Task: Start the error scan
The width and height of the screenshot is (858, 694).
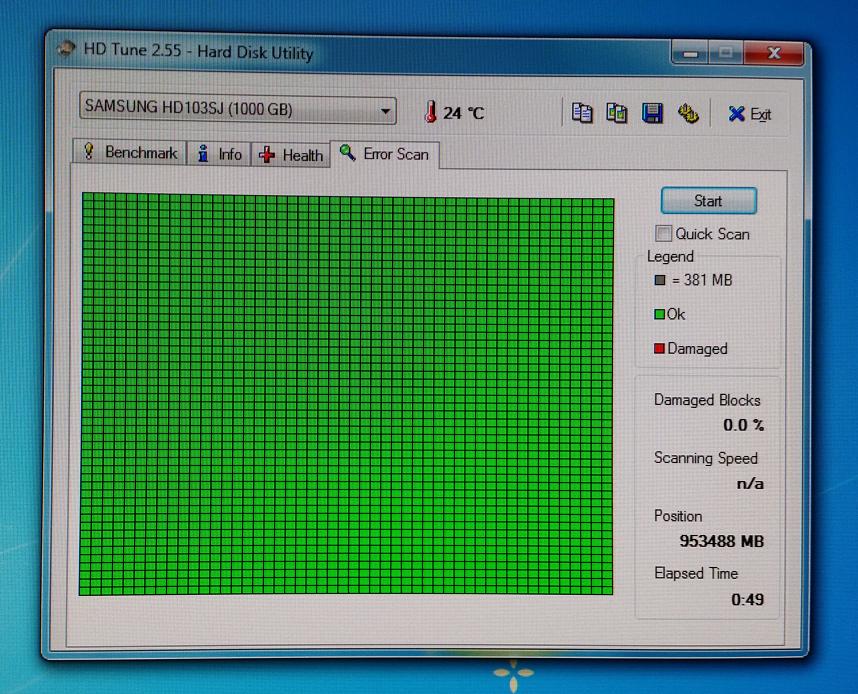Action: point(709,201)
